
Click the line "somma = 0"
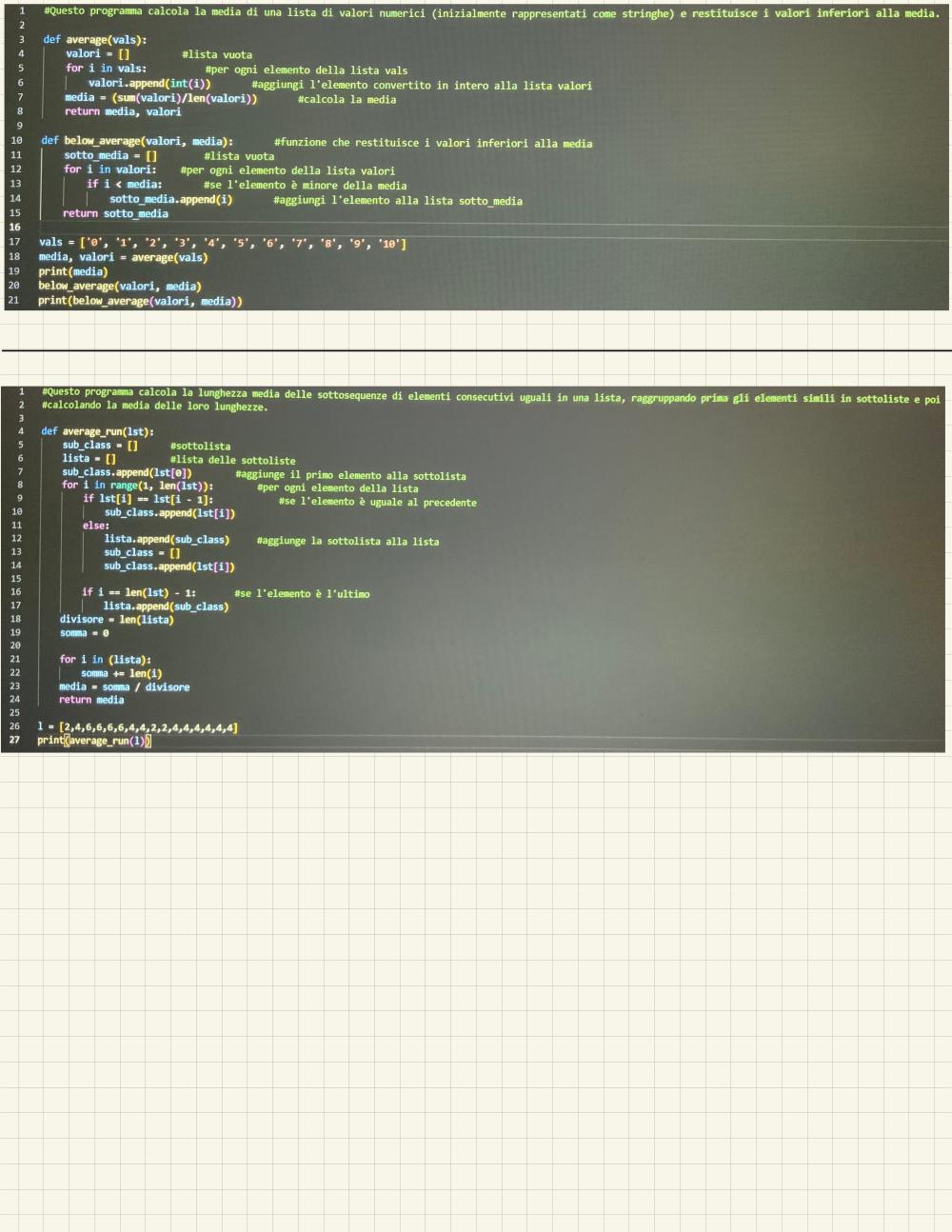click(x=84, y=633)
